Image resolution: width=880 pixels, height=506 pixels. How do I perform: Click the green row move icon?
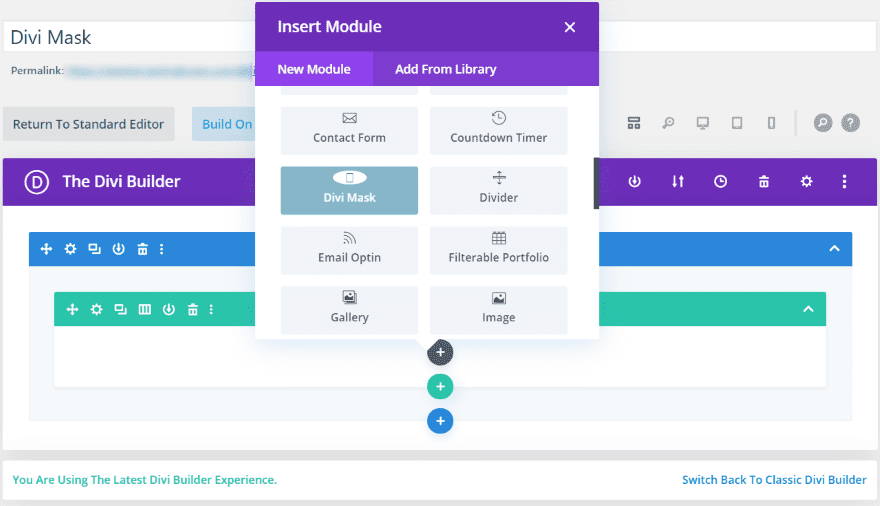coord(72,309)
